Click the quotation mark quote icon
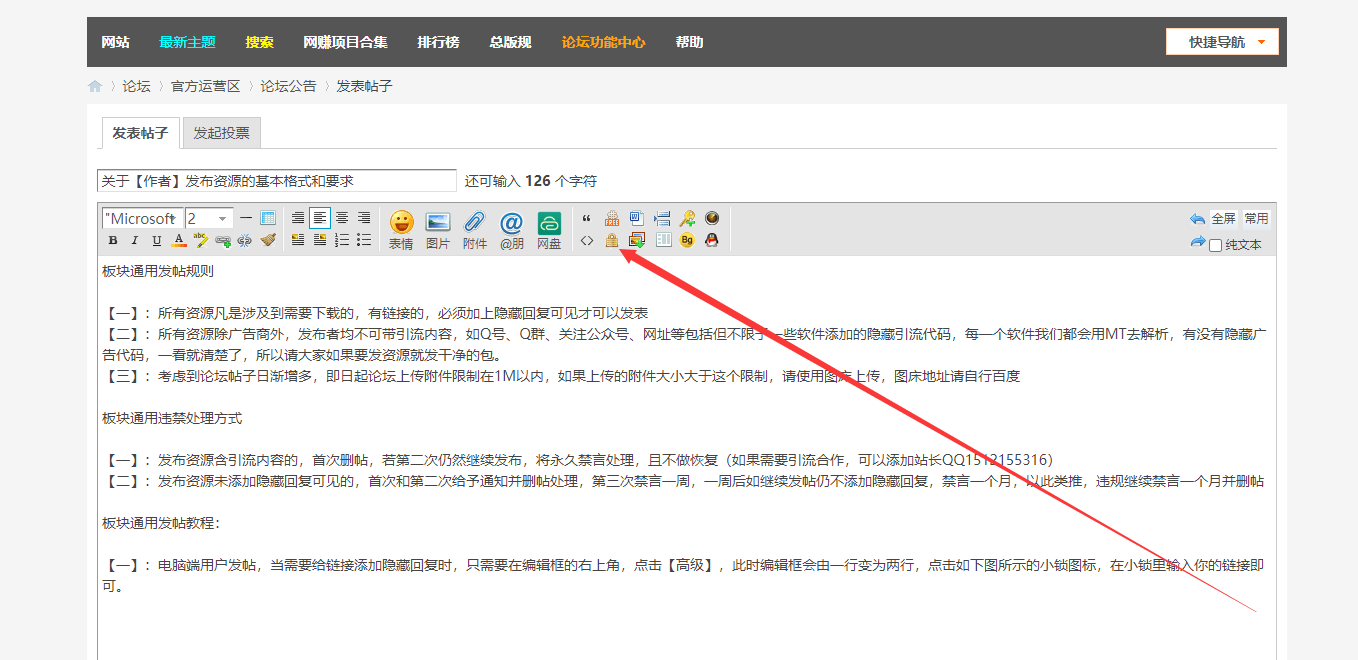 (x=587, y=218)
